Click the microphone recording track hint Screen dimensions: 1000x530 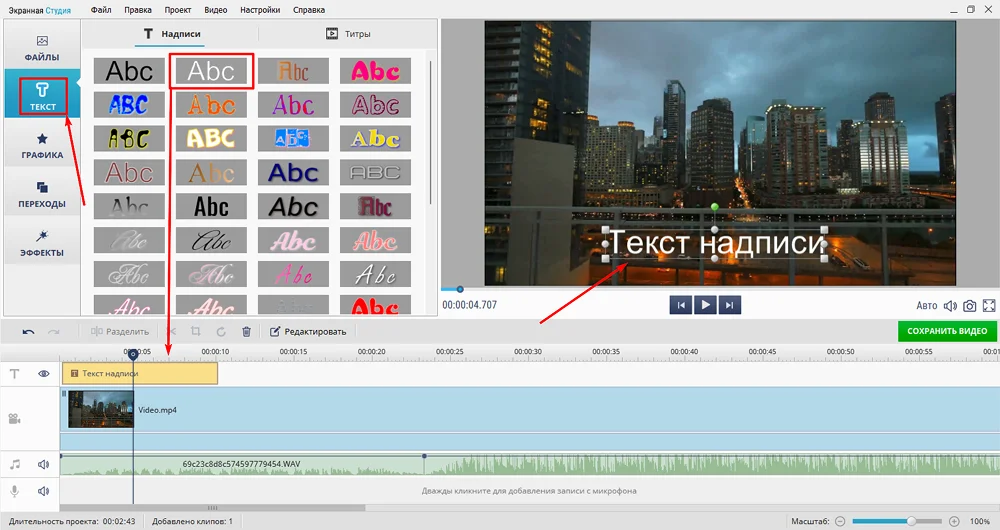tap(529, 491)
